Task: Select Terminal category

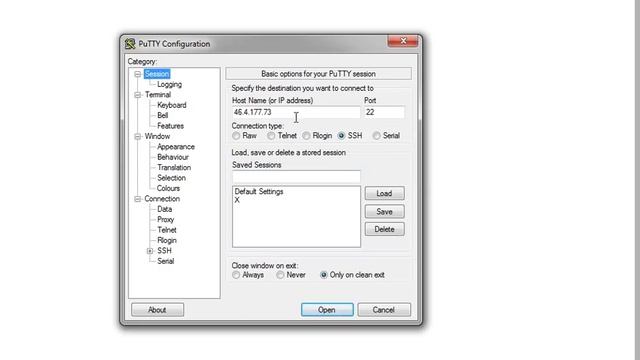Action: 158,95
